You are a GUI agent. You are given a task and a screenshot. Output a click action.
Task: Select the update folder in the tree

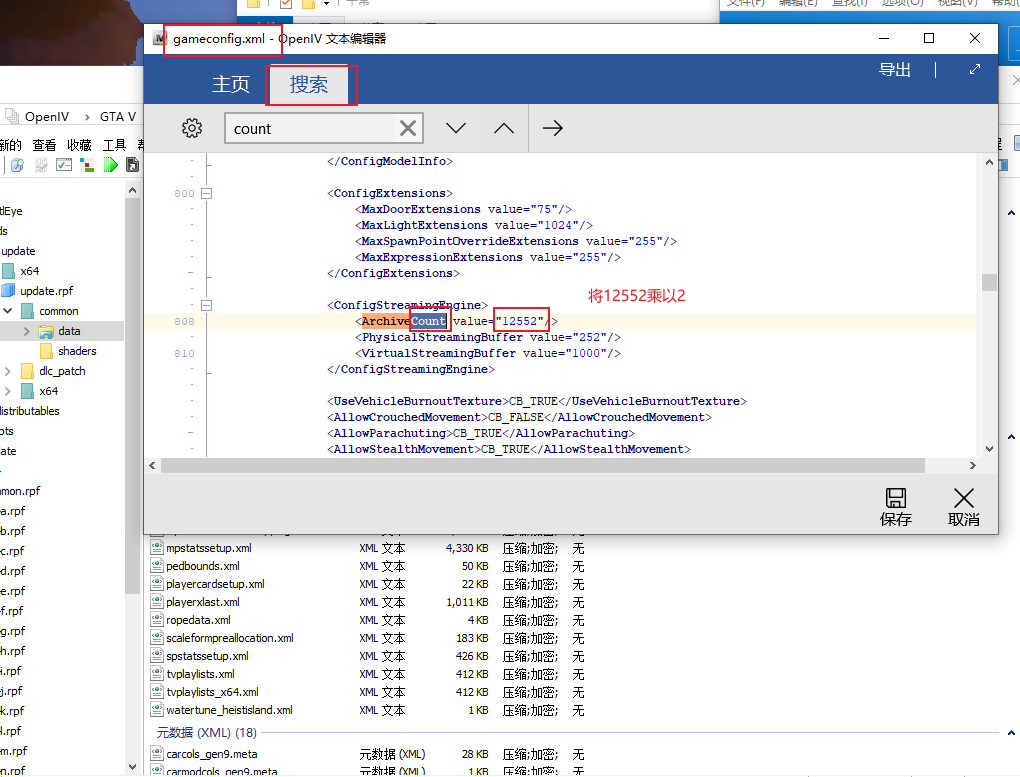click(18, 251)
